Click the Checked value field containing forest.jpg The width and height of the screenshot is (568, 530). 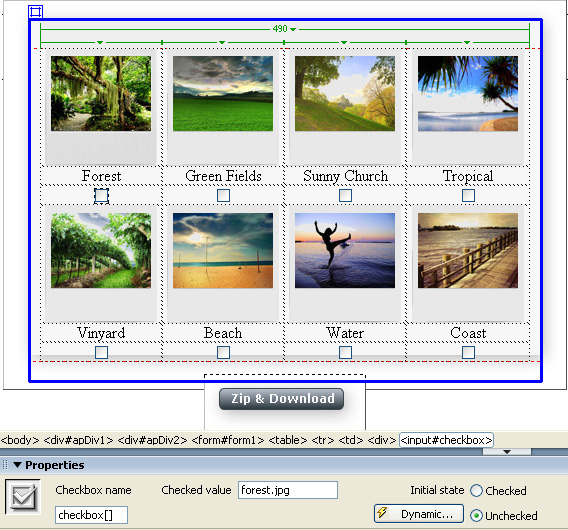pos(288,490)
